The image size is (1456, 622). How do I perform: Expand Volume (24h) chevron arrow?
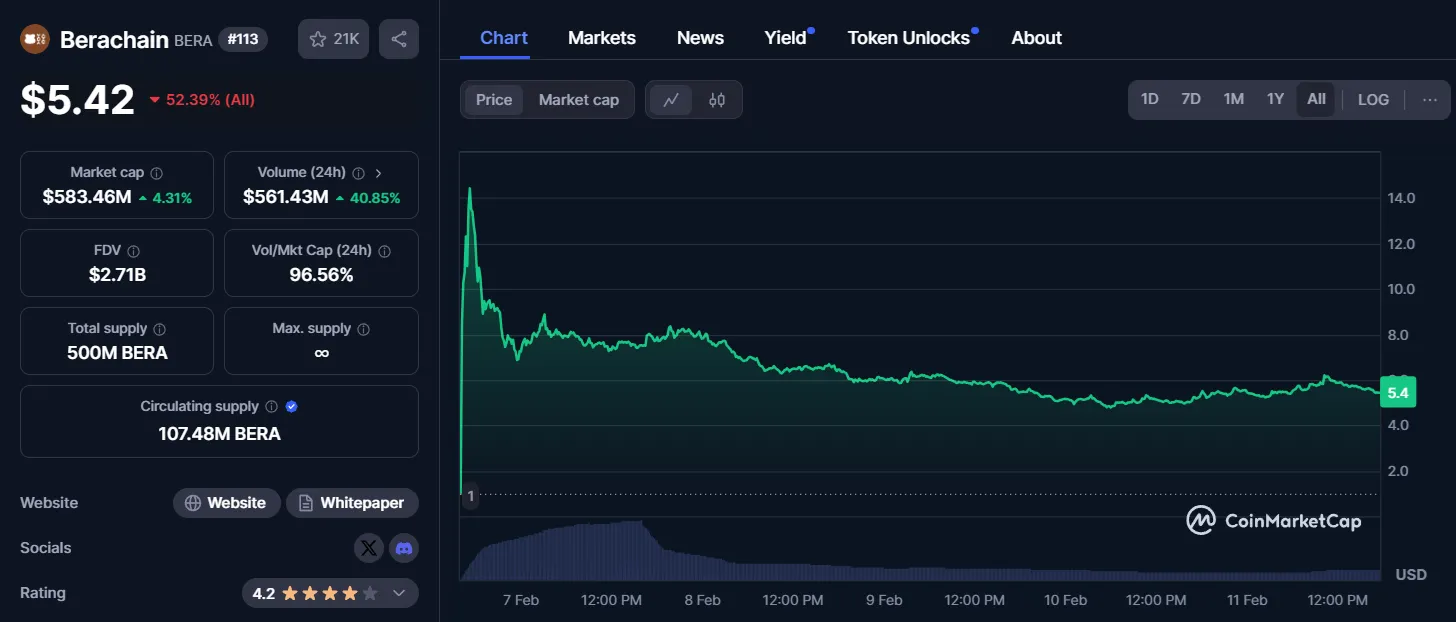(379, 173)
